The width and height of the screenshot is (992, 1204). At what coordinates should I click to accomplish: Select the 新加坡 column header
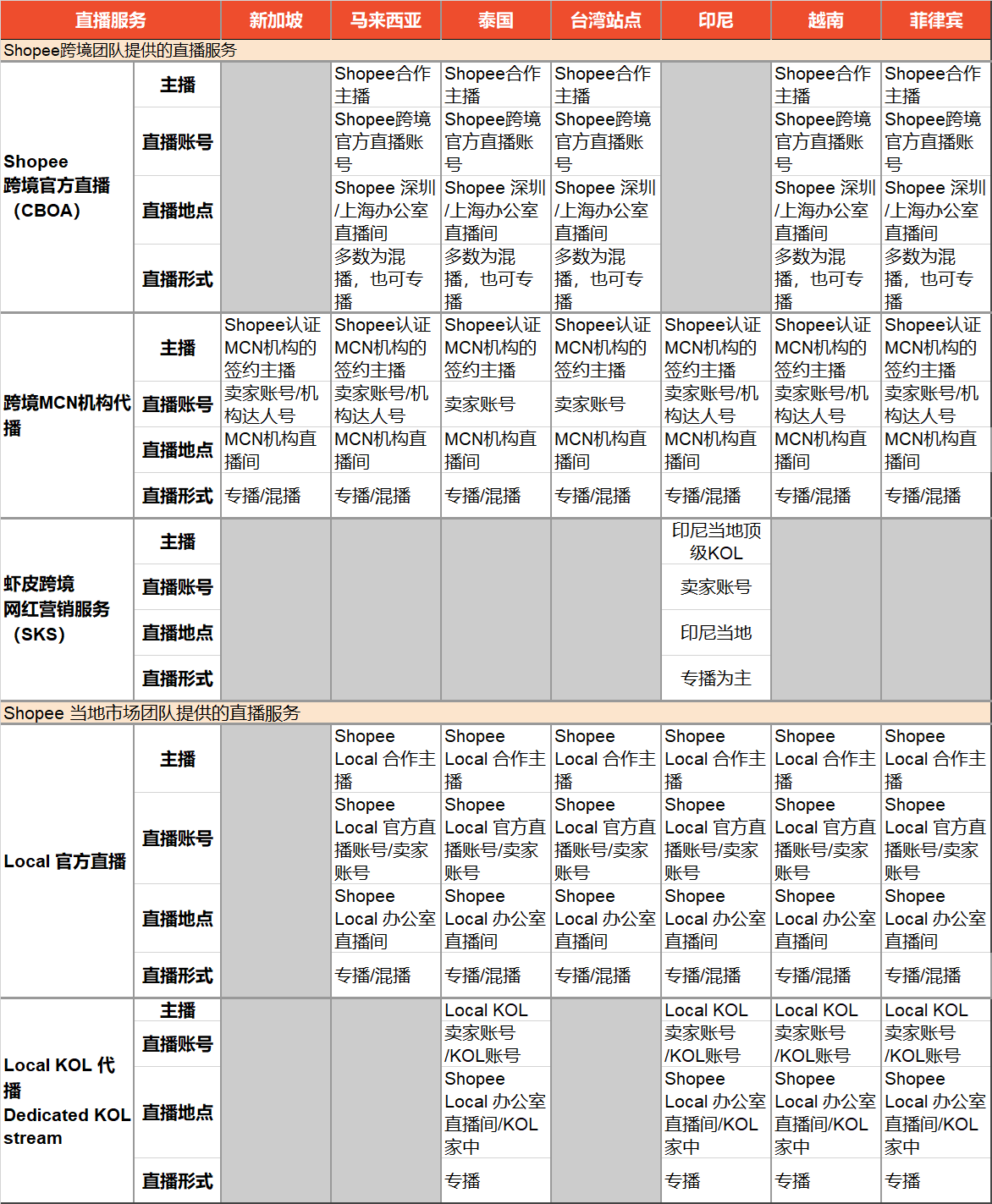(276, 20)
